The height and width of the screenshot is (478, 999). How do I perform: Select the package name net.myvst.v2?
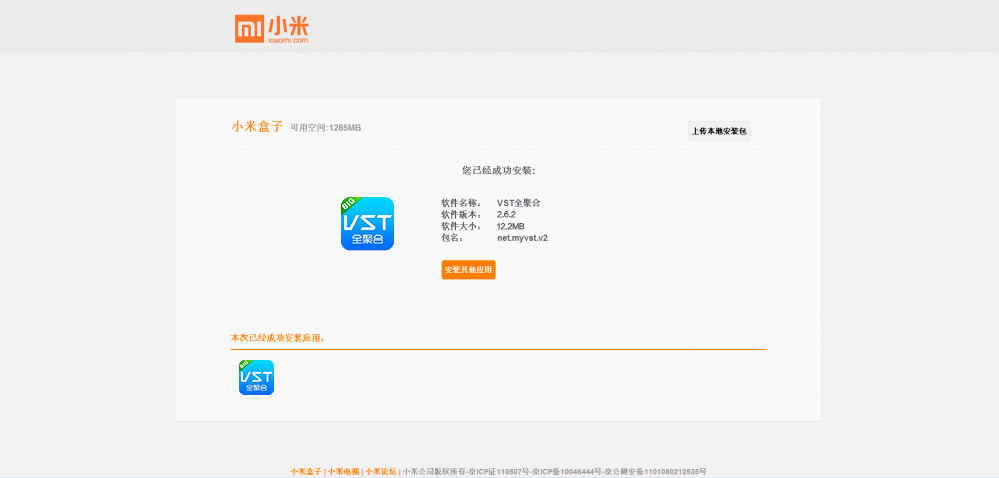click(522, 238)
